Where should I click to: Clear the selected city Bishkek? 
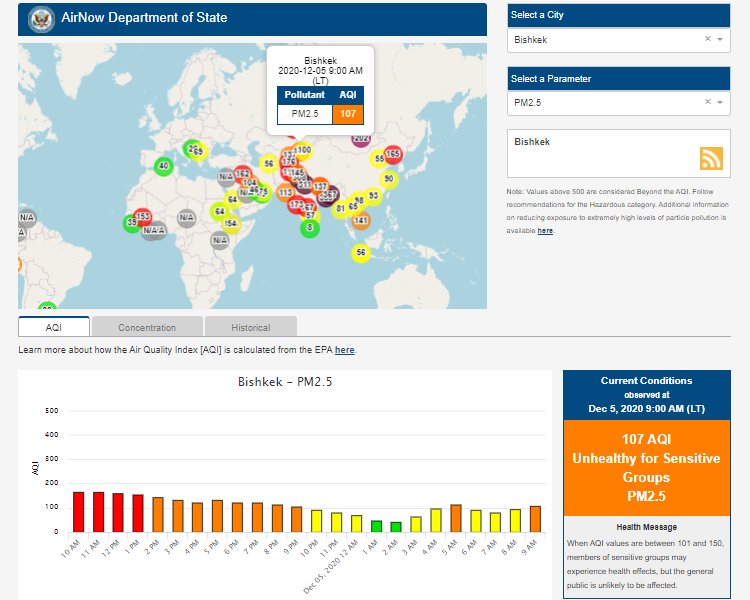[707, 40]
